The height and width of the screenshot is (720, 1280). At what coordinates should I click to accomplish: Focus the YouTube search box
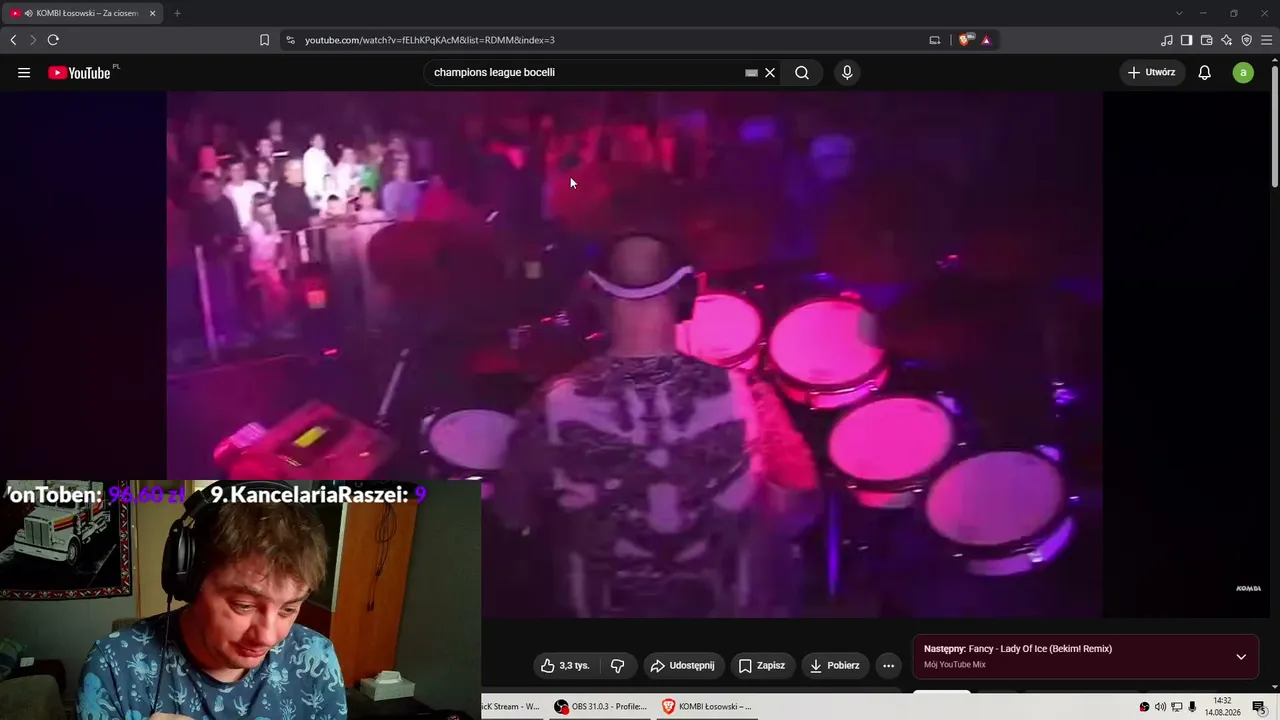point(585,72)
